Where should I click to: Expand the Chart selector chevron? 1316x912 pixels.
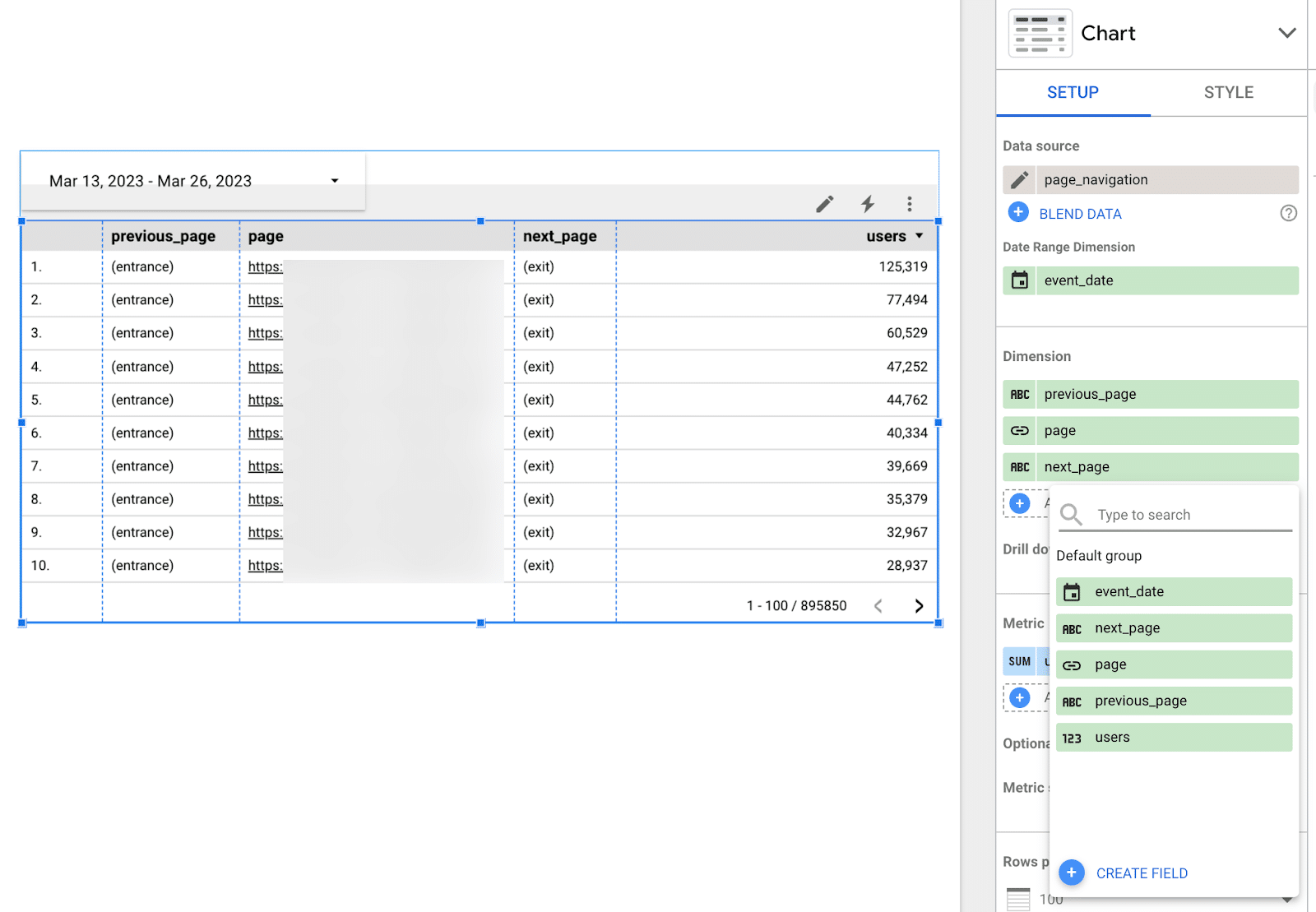(1288, 33)
